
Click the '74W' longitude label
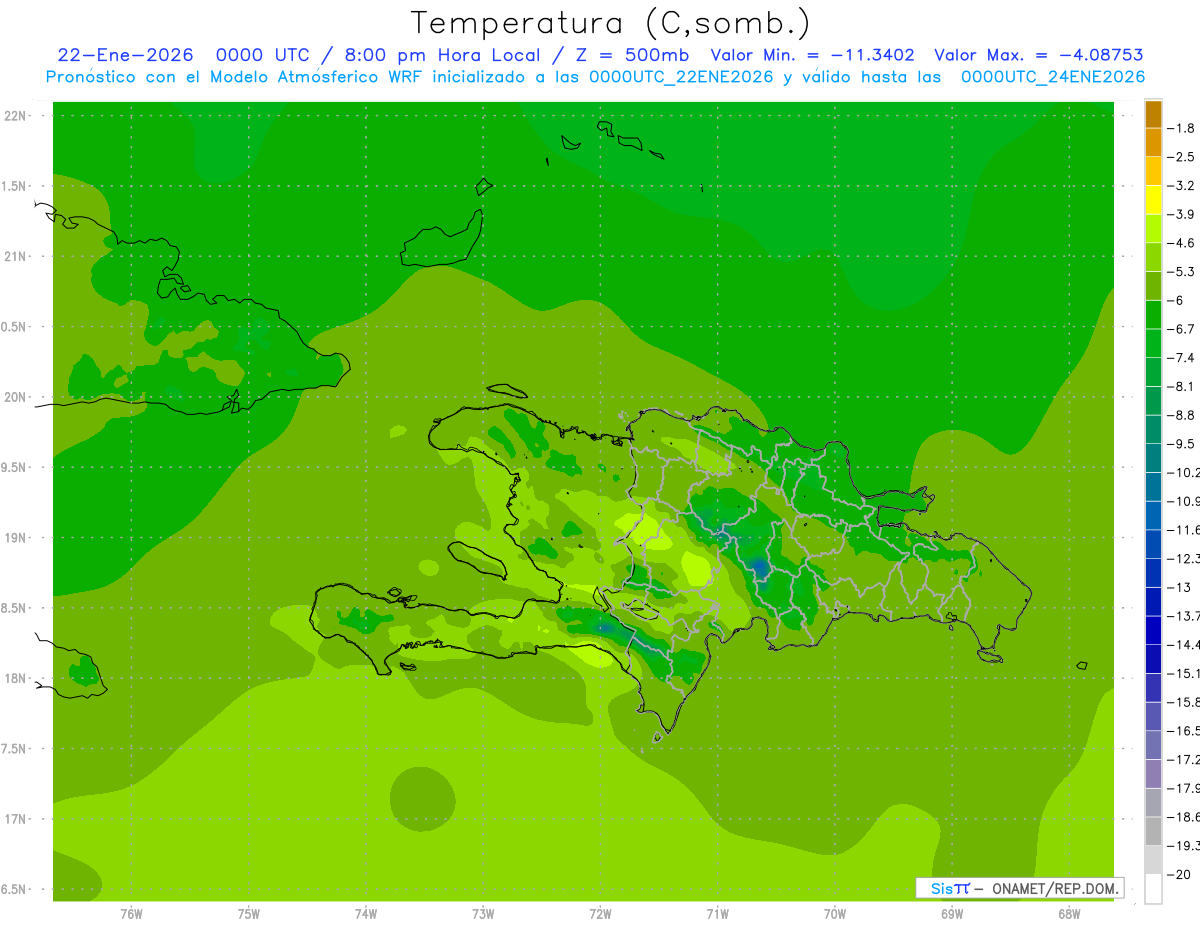pyautogui.click(x=366, y=913)
